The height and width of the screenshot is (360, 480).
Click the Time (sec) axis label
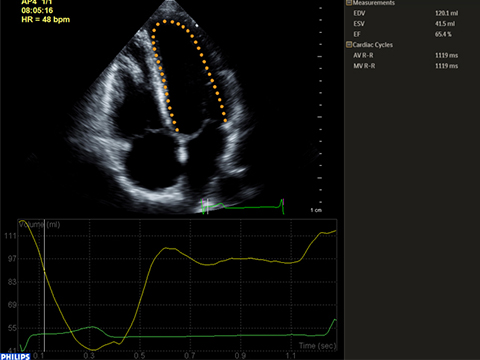pos(317,346)
